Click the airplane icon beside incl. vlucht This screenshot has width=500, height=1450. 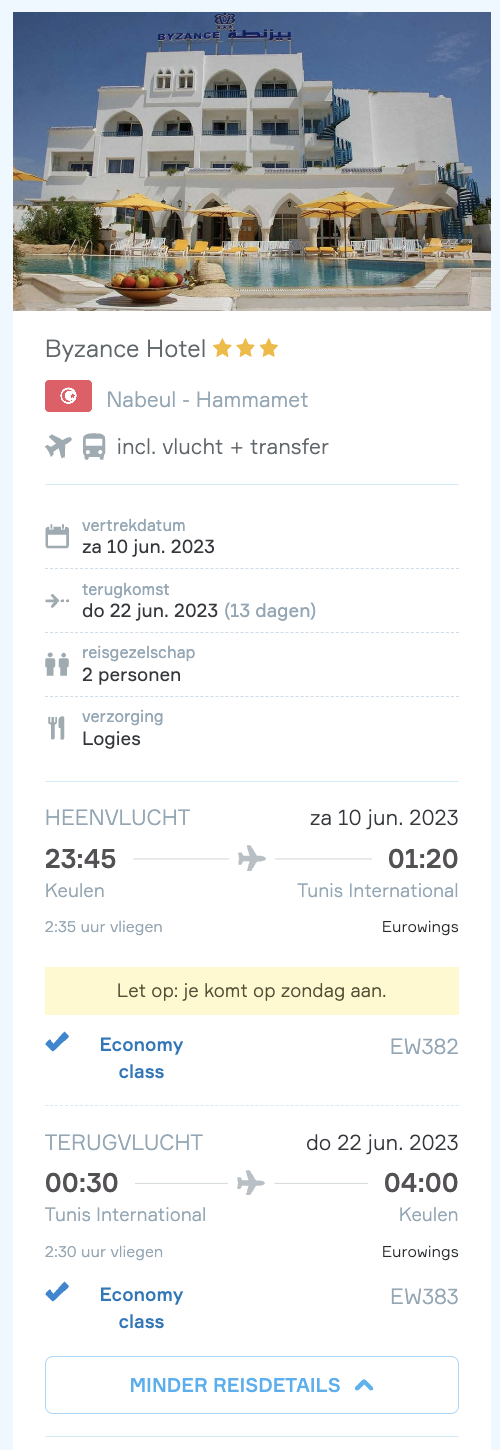[x=59, y=446]
